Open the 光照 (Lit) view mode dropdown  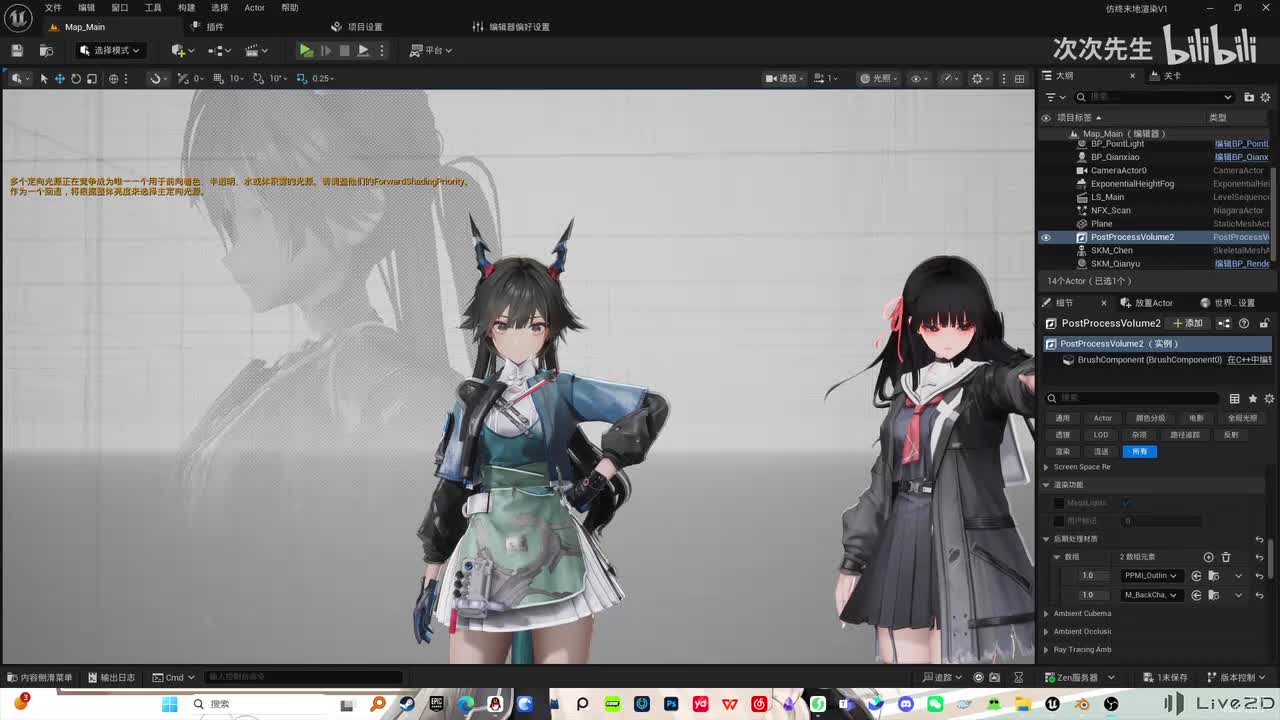point(879,78)
